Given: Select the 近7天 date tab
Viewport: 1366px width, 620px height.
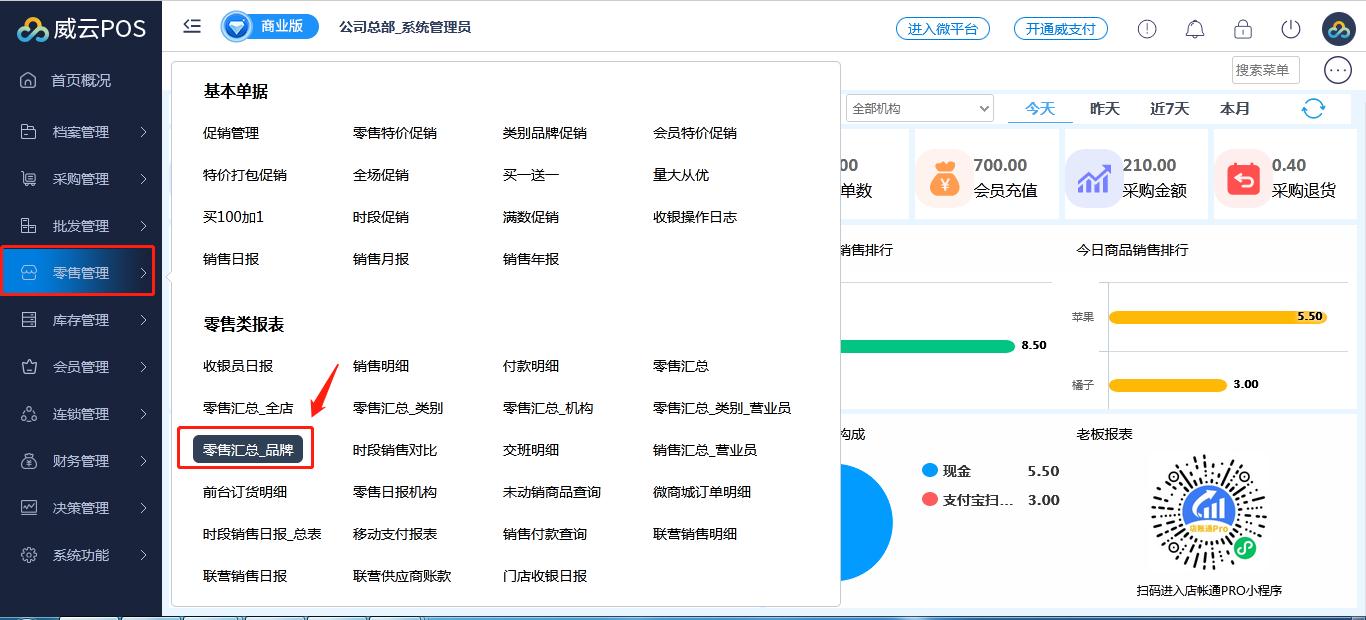Looking at the screenshot, I should tap(1169, 109).
